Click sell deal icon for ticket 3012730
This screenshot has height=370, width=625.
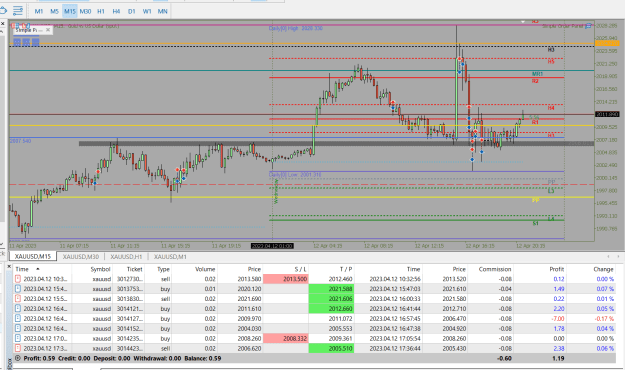pyautogui.click(x=18, y=279)
